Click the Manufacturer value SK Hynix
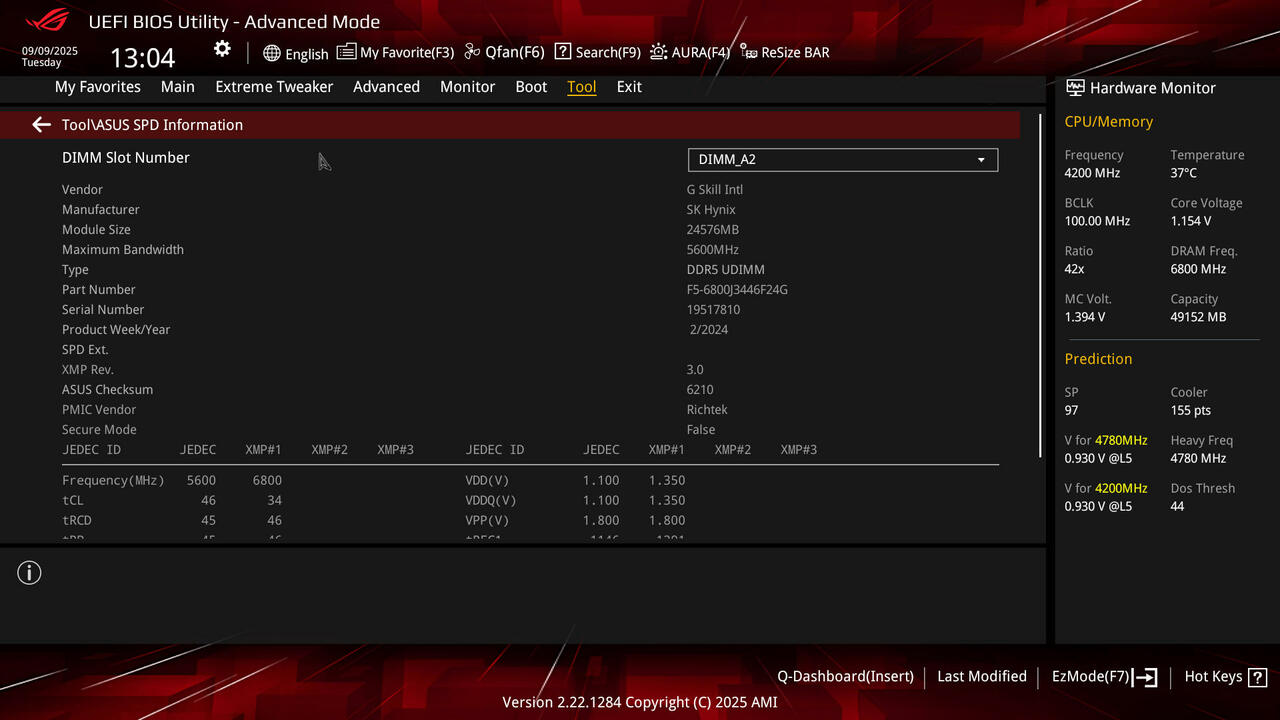The height and width of the screenshot is (720, 1280). click(x=711, y=210)
